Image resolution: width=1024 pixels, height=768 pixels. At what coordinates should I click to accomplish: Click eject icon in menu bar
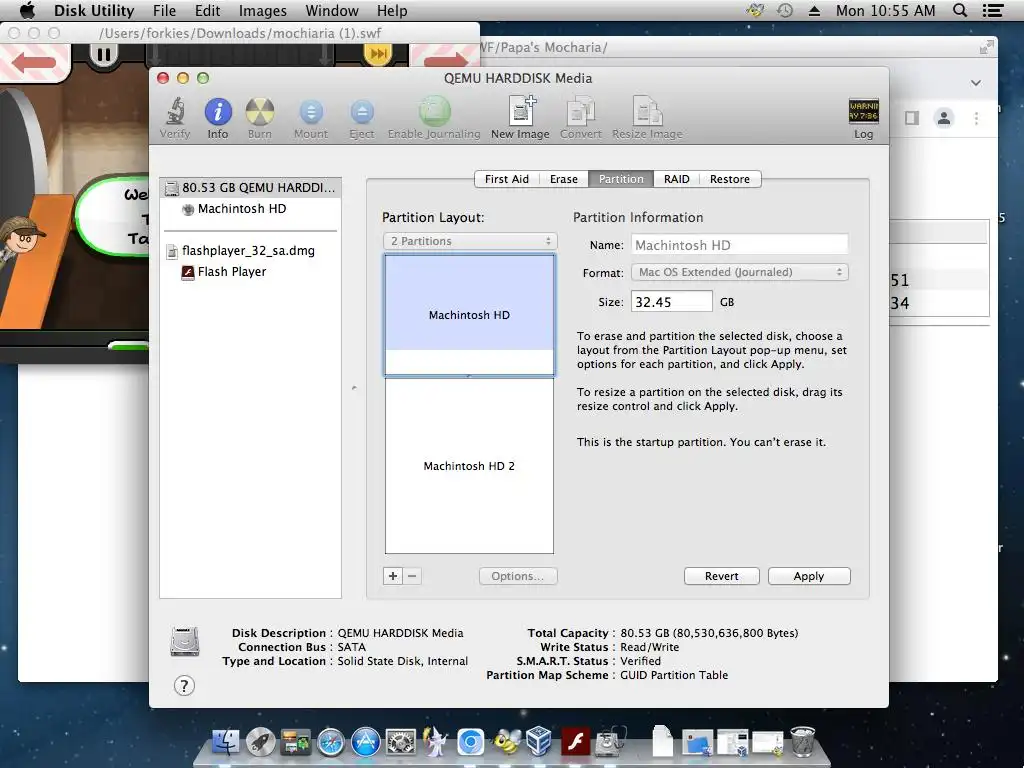[814, 10]
